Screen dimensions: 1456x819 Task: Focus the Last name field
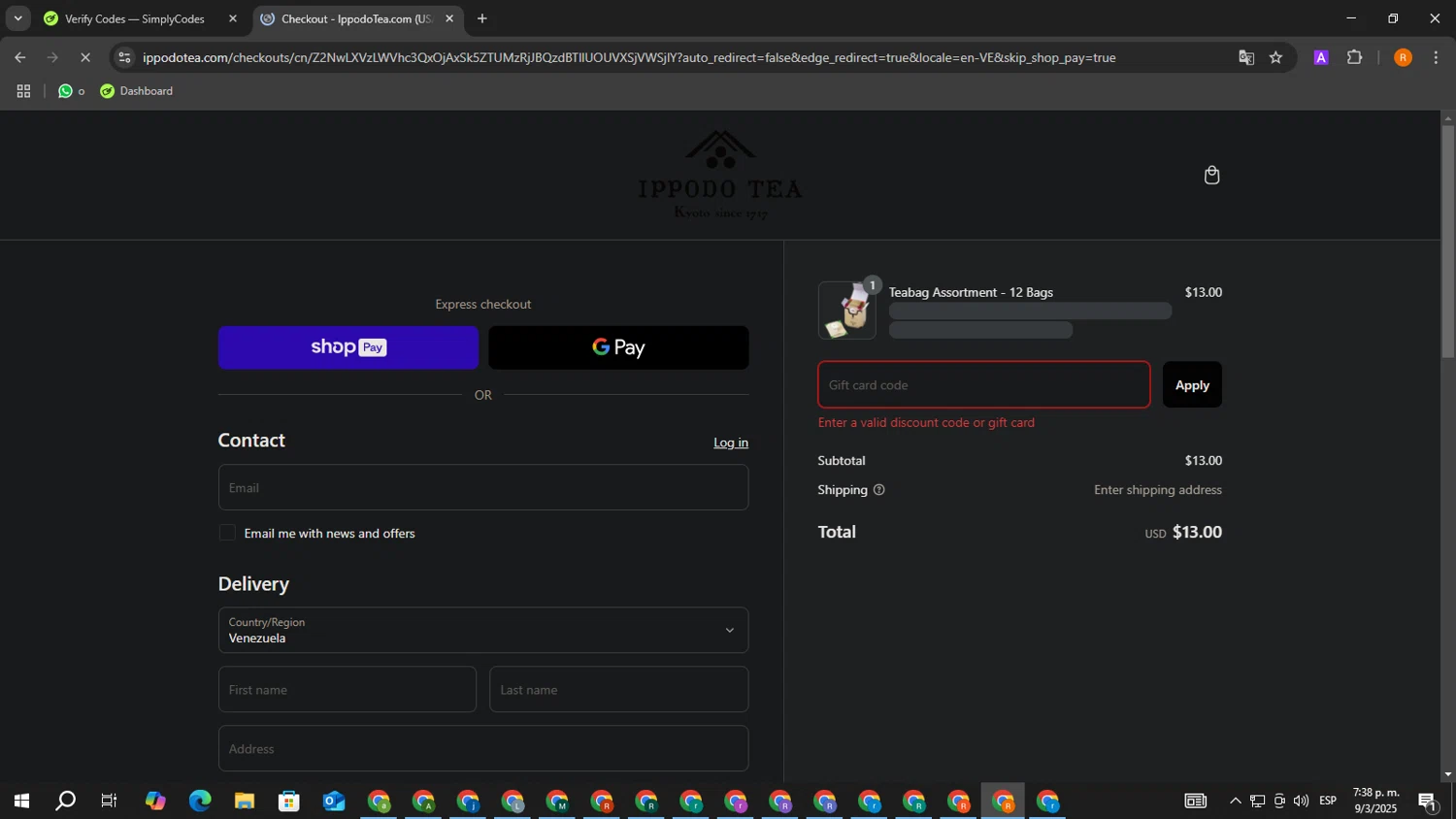(618, 689)
